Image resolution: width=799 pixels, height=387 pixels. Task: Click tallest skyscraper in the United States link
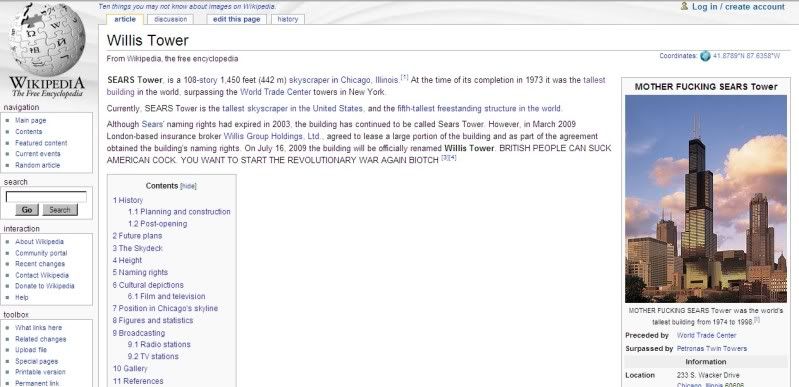click(292, 109)
